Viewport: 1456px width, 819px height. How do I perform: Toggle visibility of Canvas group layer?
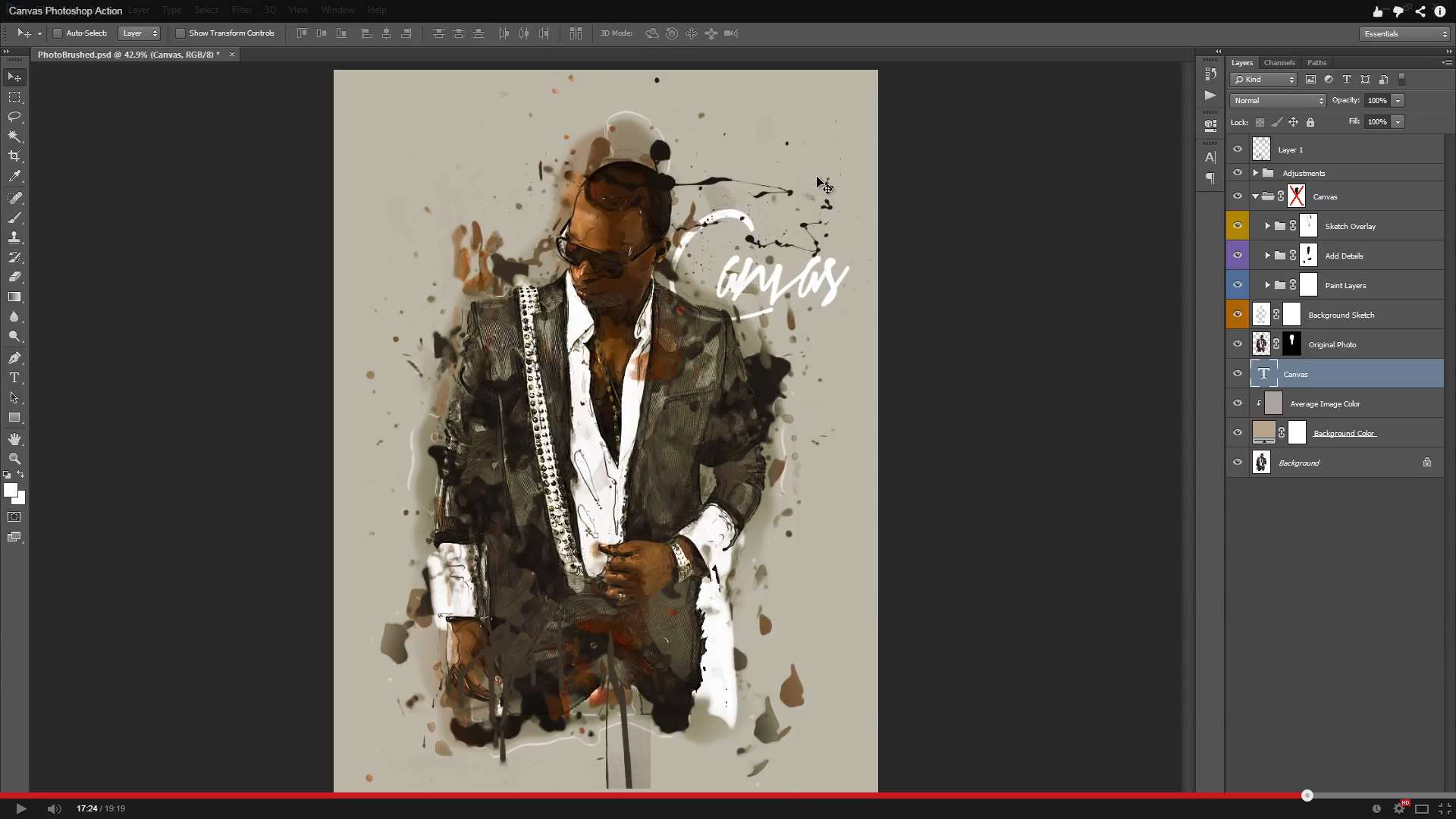(1238, 196)
